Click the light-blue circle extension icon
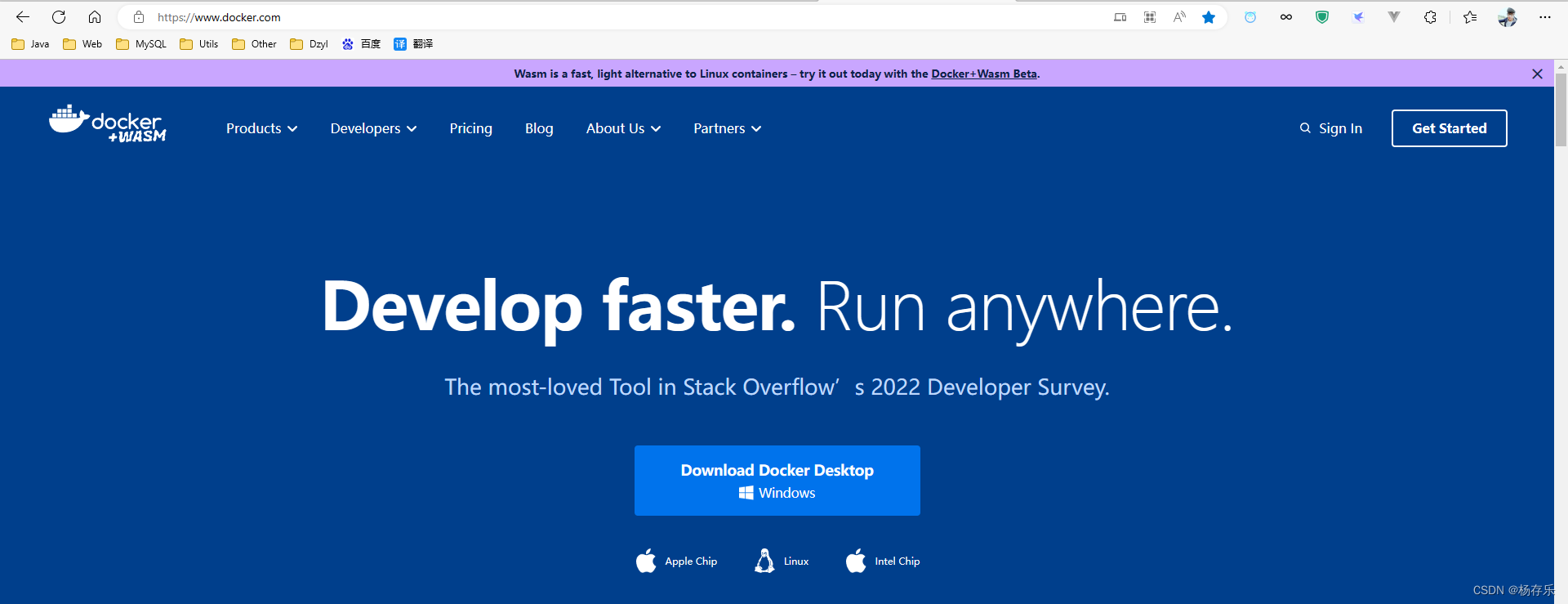Screen dimensions: 1568x604 (1250, 17)
